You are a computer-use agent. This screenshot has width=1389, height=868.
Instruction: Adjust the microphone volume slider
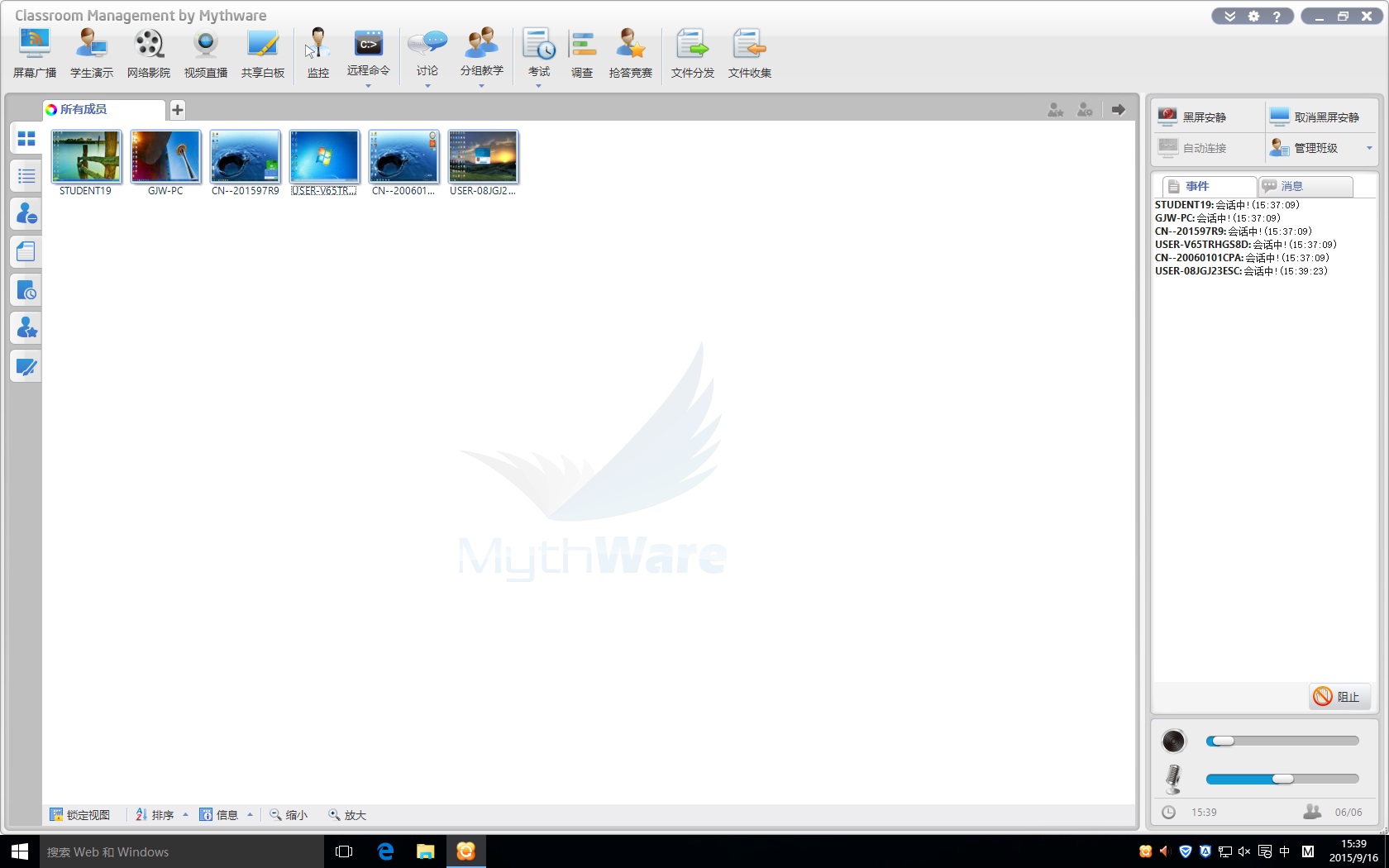1282,779
